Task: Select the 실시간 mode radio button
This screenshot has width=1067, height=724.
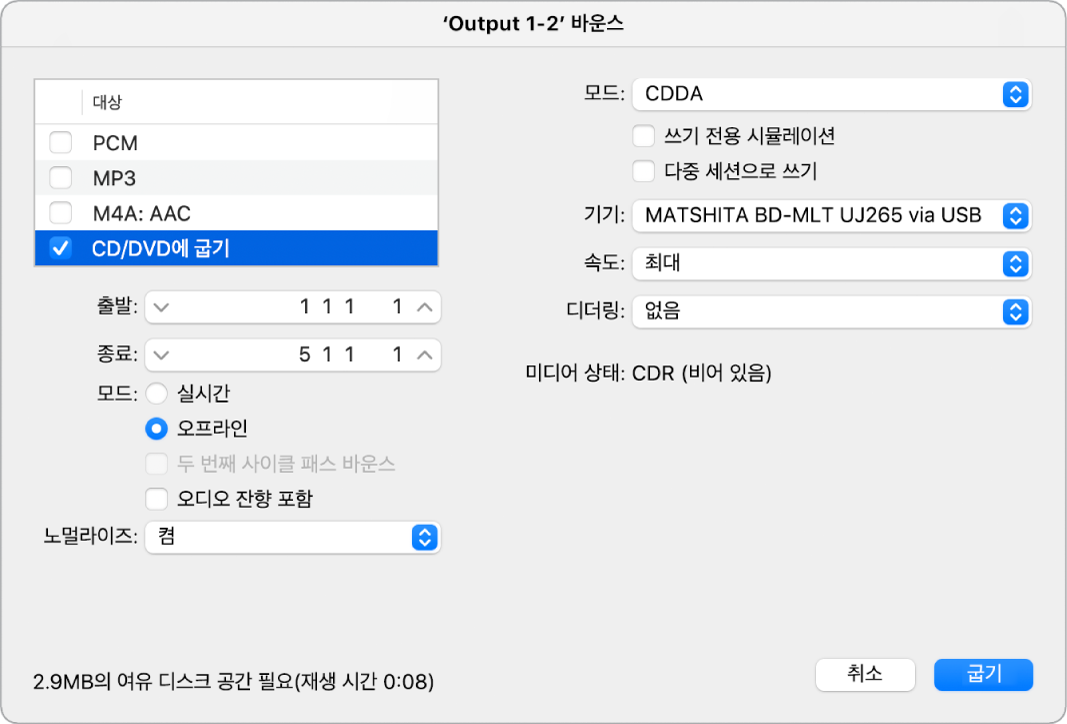Action: pyautogui.click(x=157, y=394)
